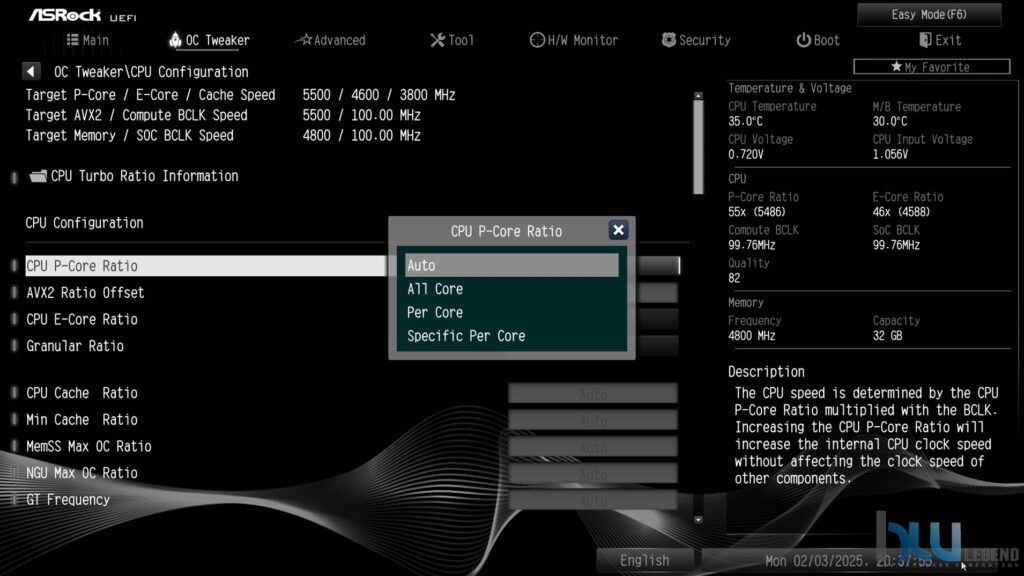Click the Advanced tab star icon

coord(304,40)
